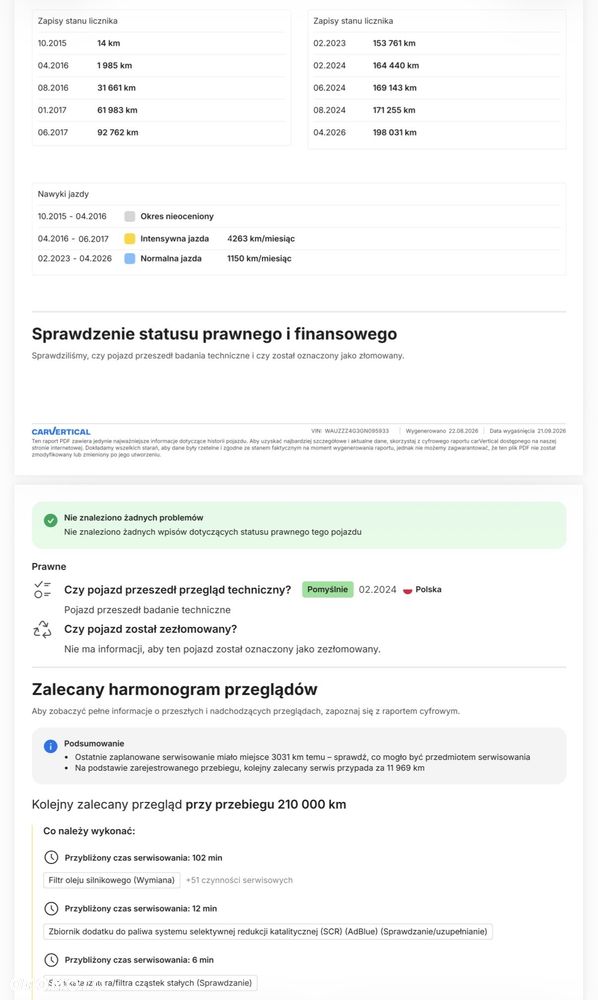Click the AdBlue SCR tank service tag
Viewport: 598px width, 1000px height.
tap(268, 931)
